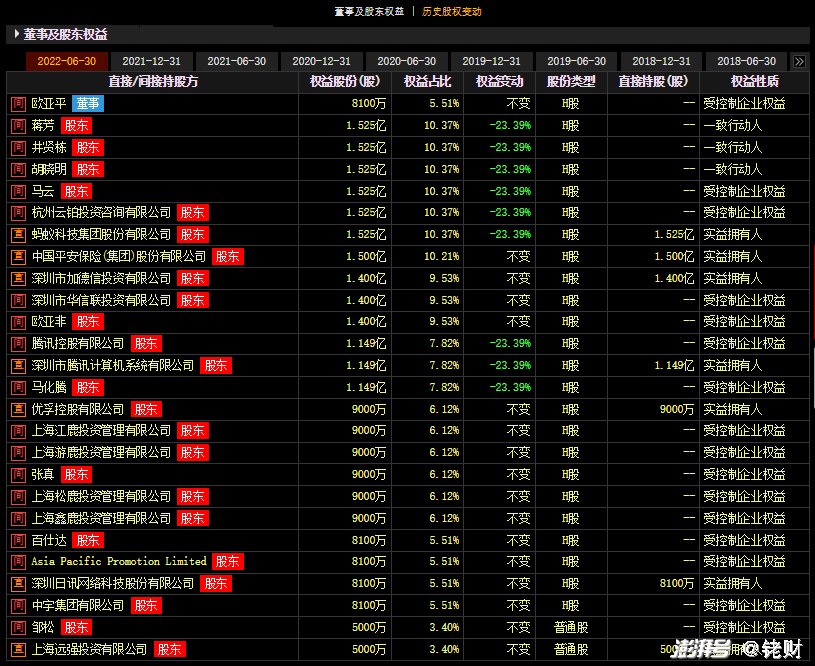Switch to the 2021-12-31 date tab

(151, 61)
